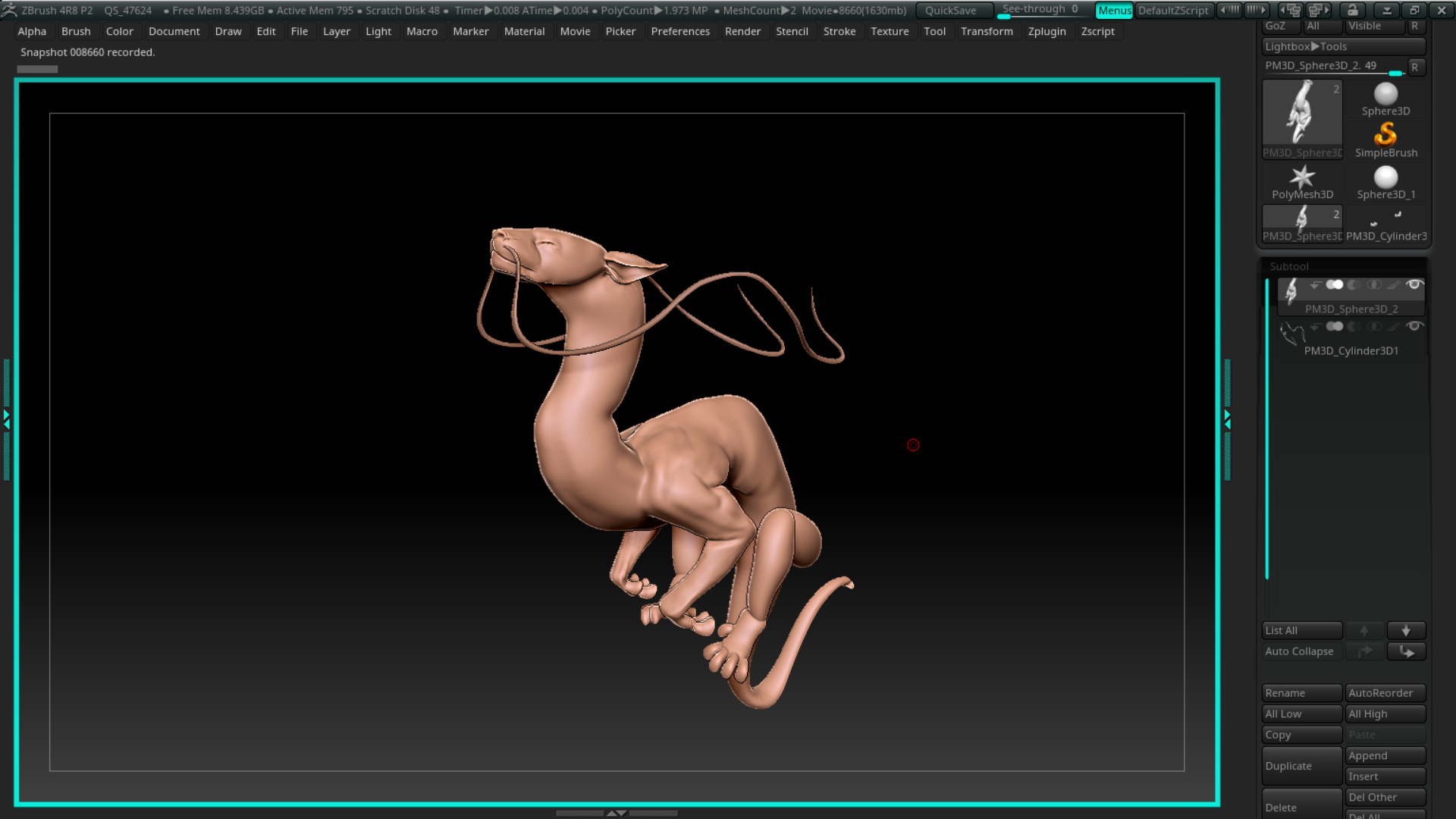Click the hide-to-tray arrow icon
The width and height of the screenshot is (1456, 819).
click(x=1386, y=10)
